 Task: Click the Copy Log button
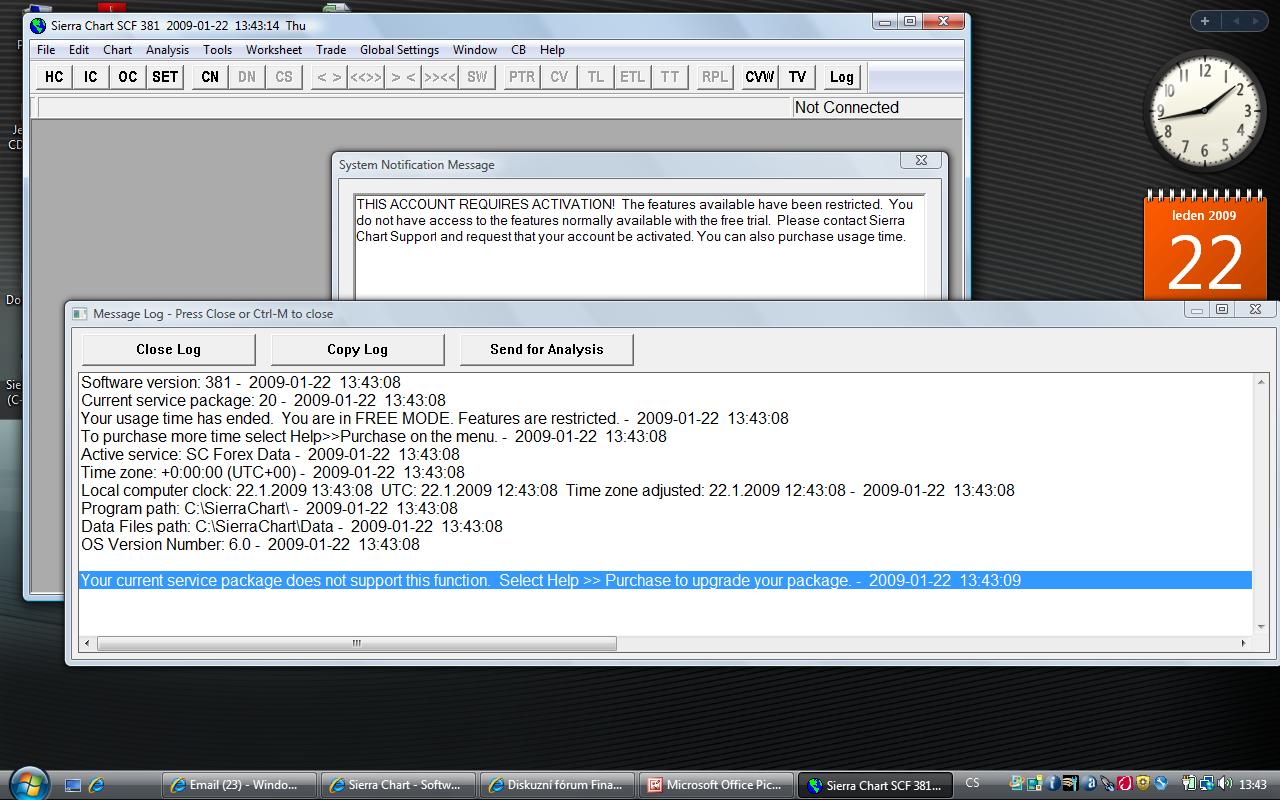[x=357, y=349]
